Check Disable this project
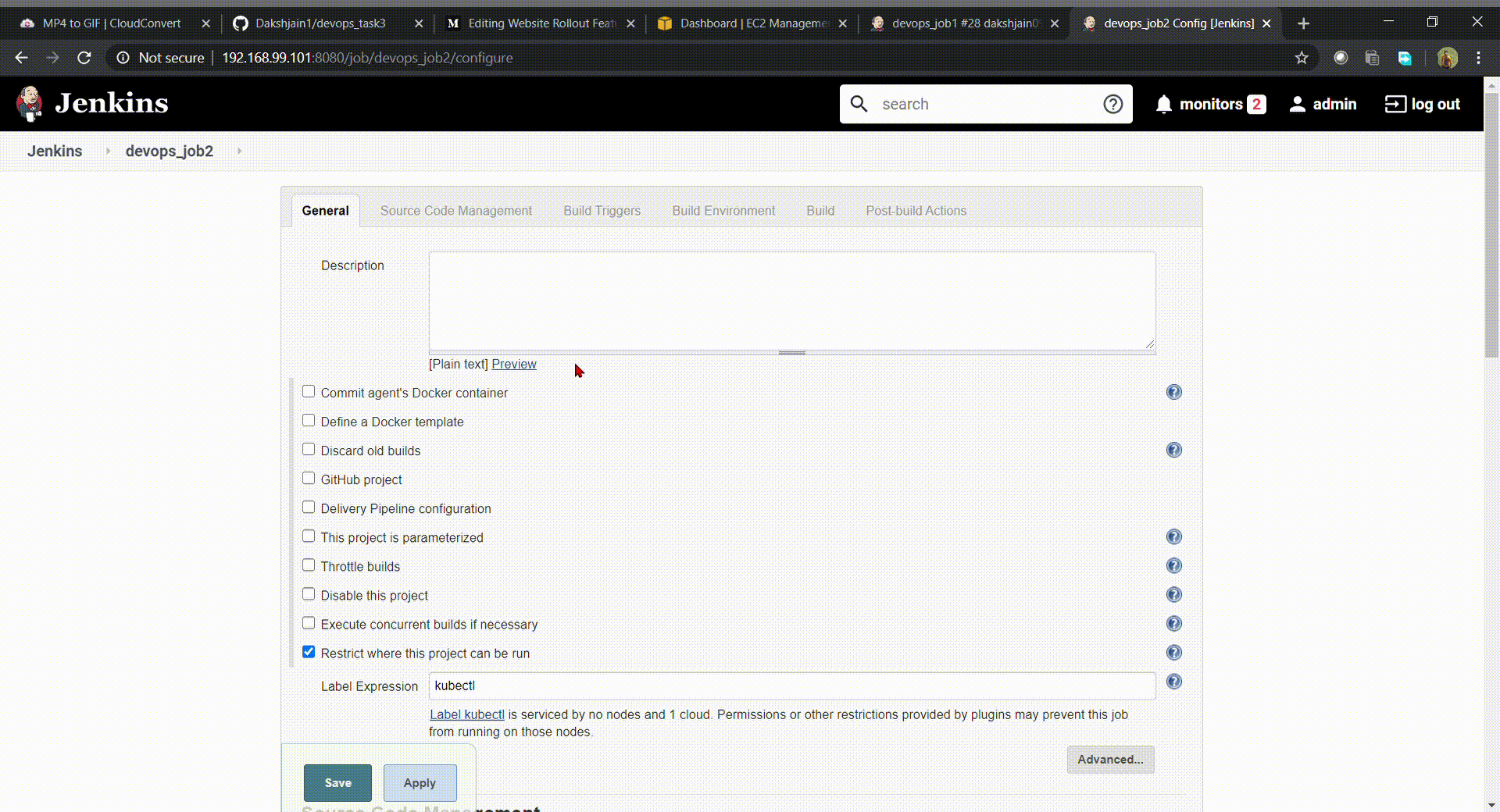The image size is (1500, 812). pyautogui.click(x=309, y=594)
